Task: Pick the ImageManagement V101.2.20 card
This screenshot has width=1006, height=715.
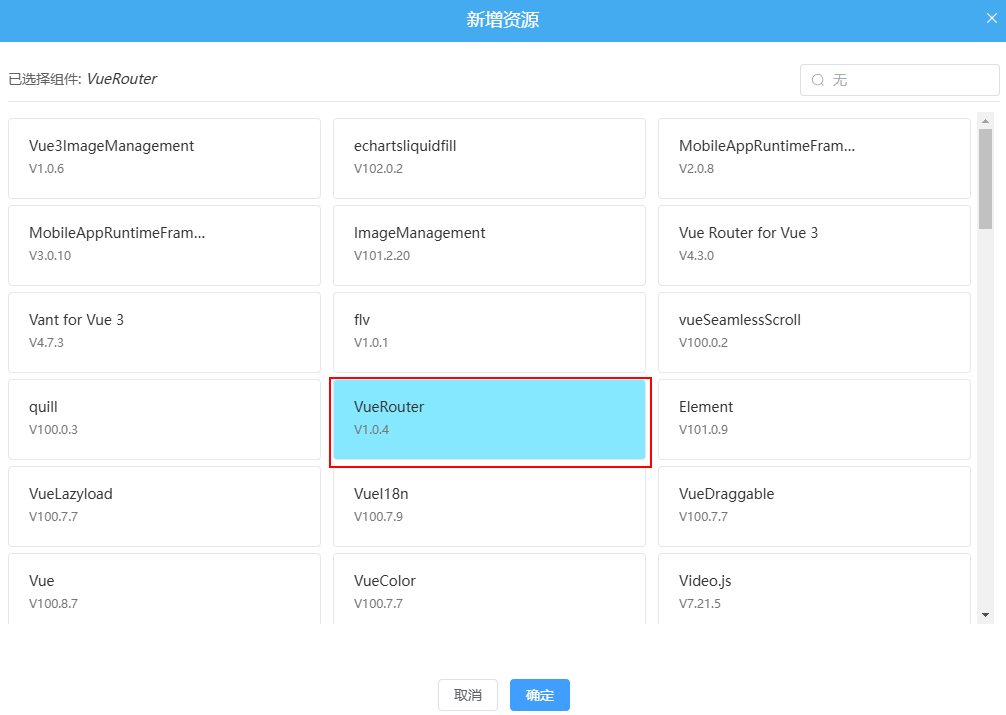Action: pyautogui.click(x=490, y=246)
